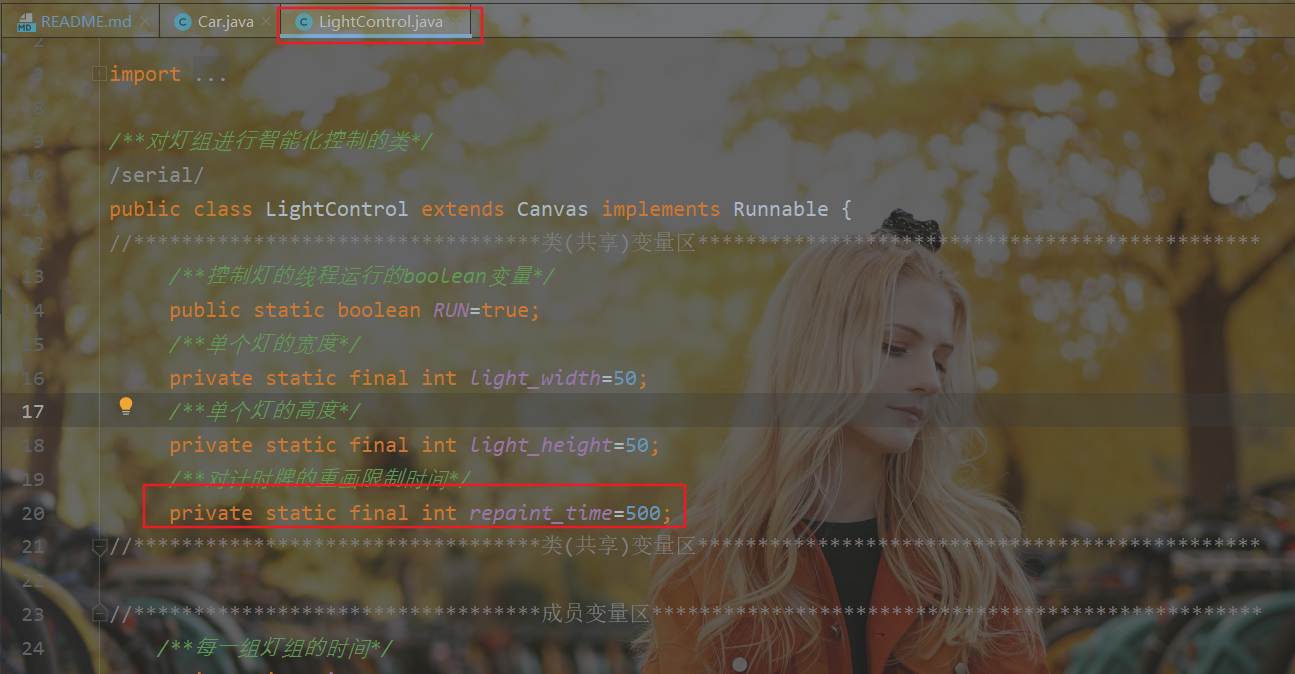The height and width of the screenshot is (674, 1295).
Task: Click line number 16 in gutter
Action: click(x=32, y=378)
